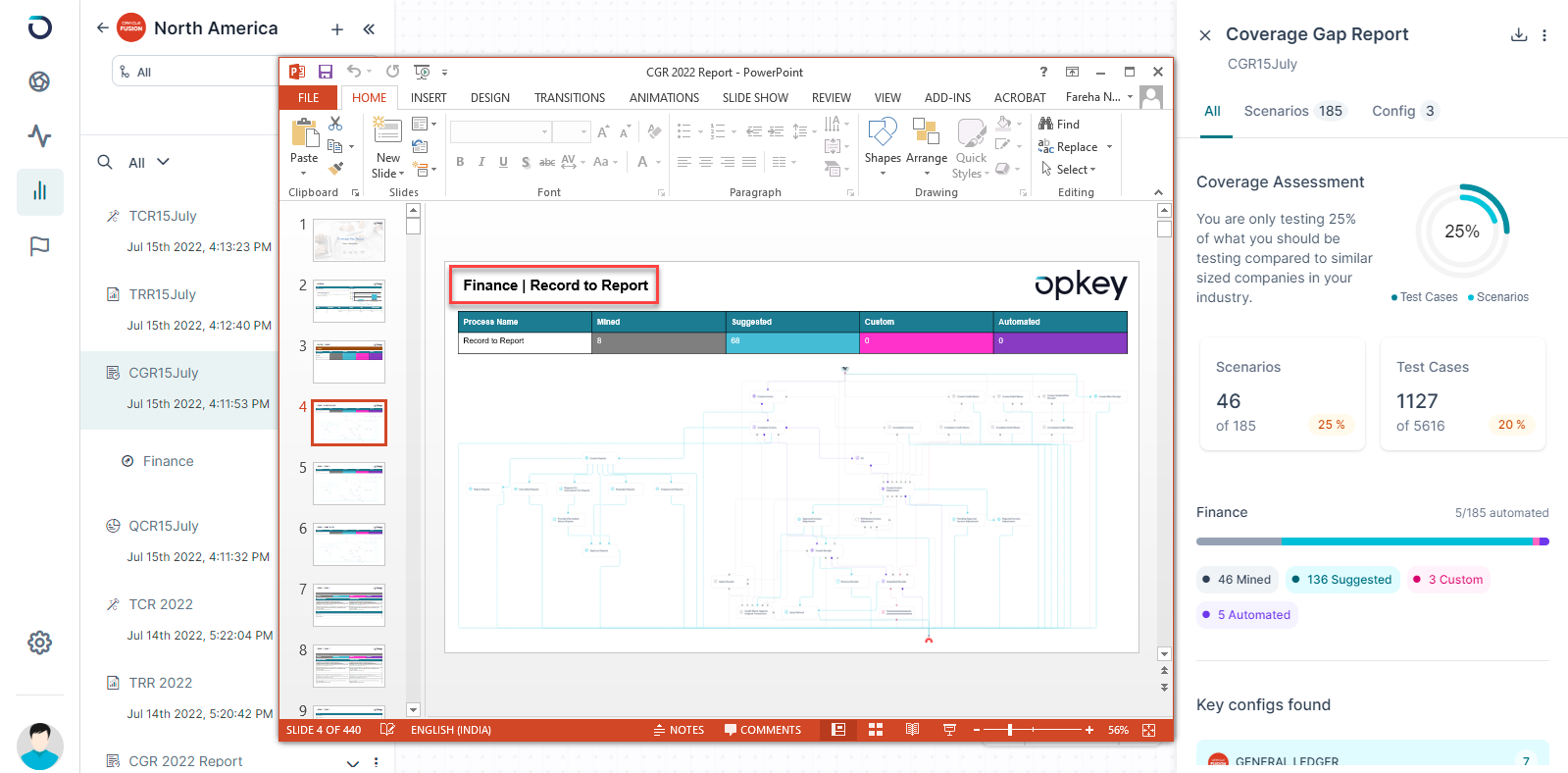Cut selection with the scissors icon
The width and height of the screenshot is (1568, 773).
click(335, 124)
